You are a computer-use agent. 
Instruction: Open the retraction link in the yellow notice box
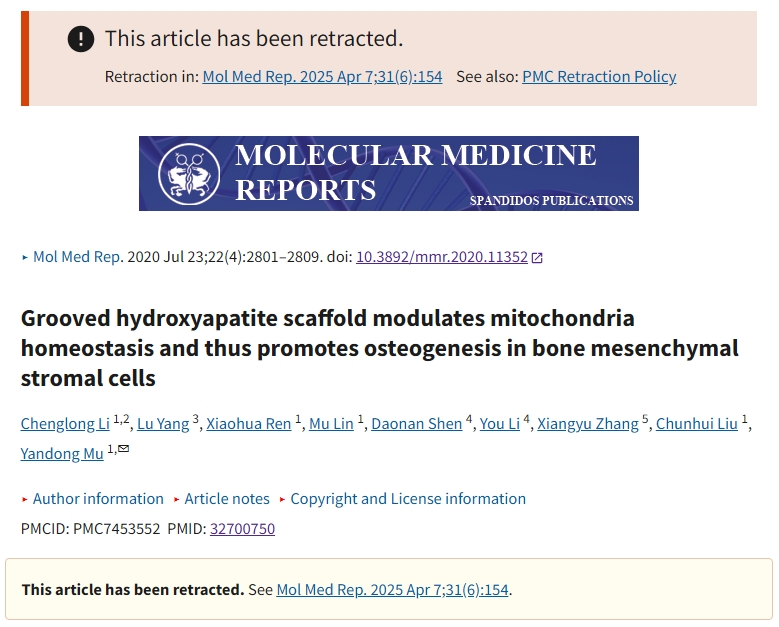tap(392, 590)
